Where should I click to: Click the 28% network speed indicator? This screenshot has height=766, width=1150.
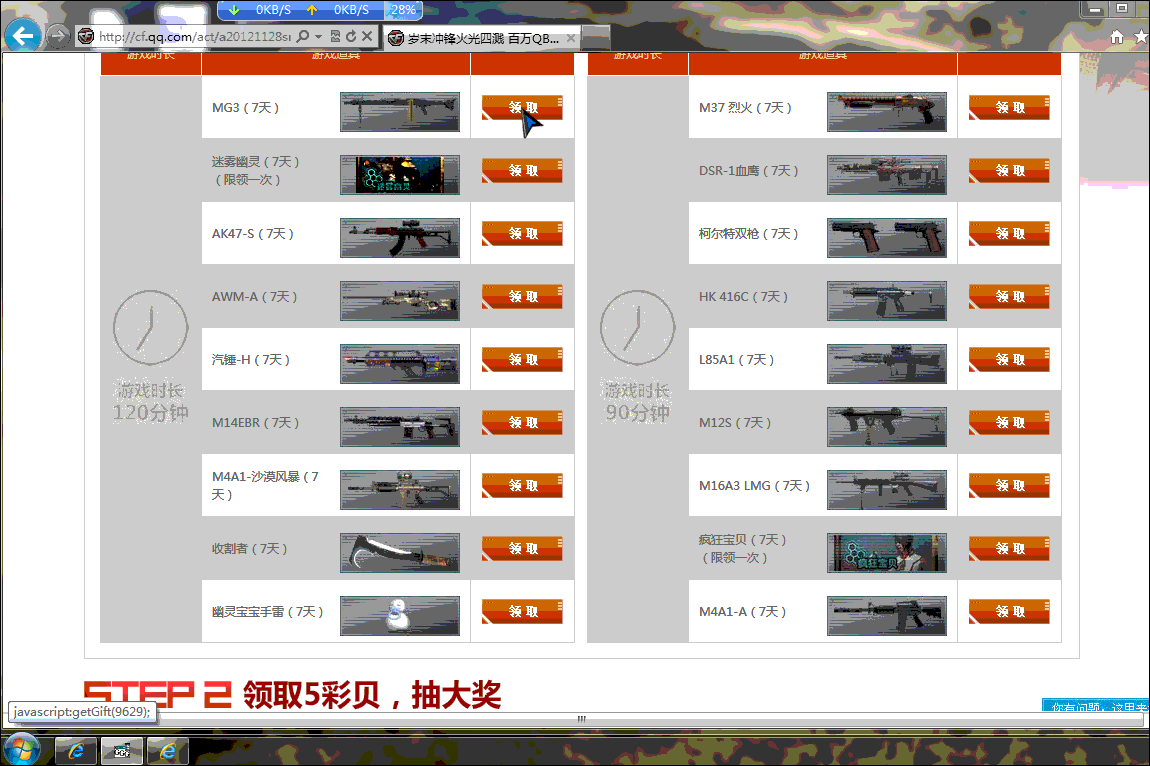point(403,10)
